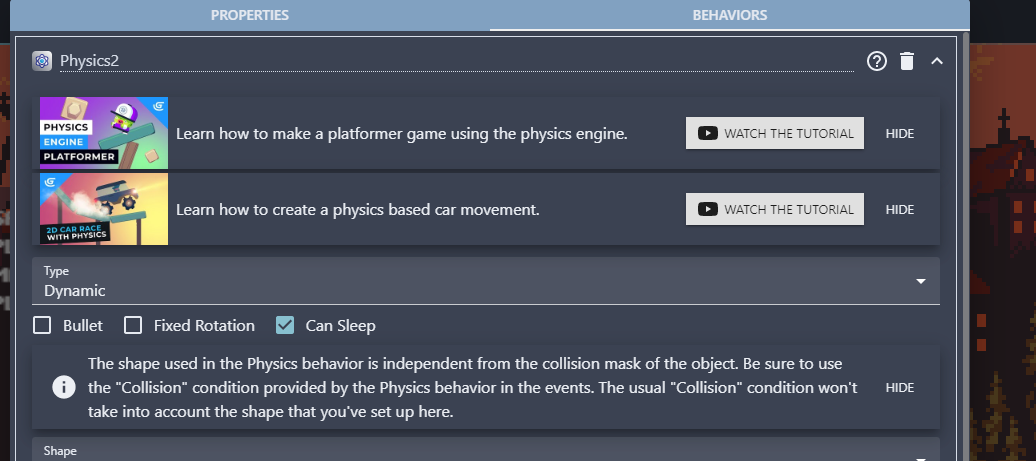
Task: Delete the Physics2 behavior with trash icon
Action: tap(906, 61)
